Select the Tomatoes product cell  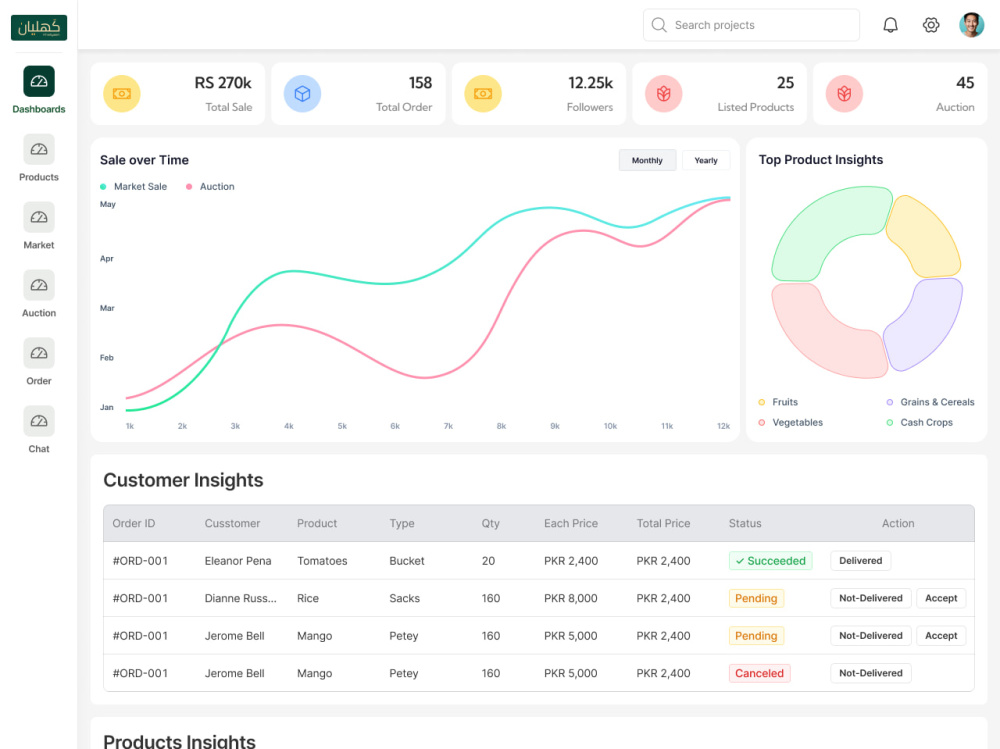322,561
